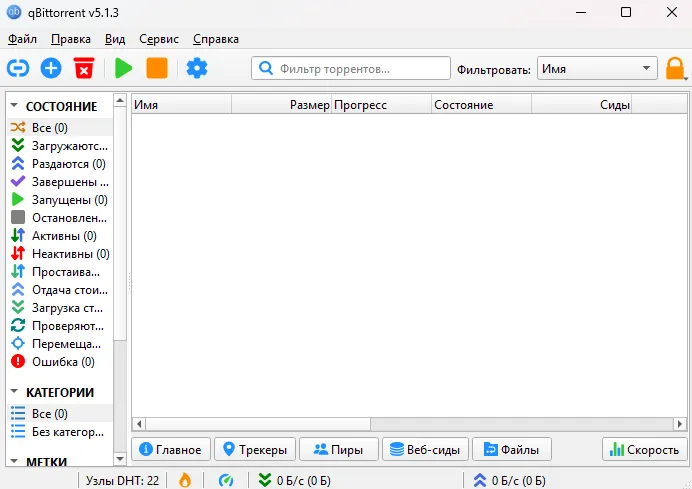The height and width of the screenshot is (489, 692).
Task: Select the Загружаются filter
Action: click(60, 146)
